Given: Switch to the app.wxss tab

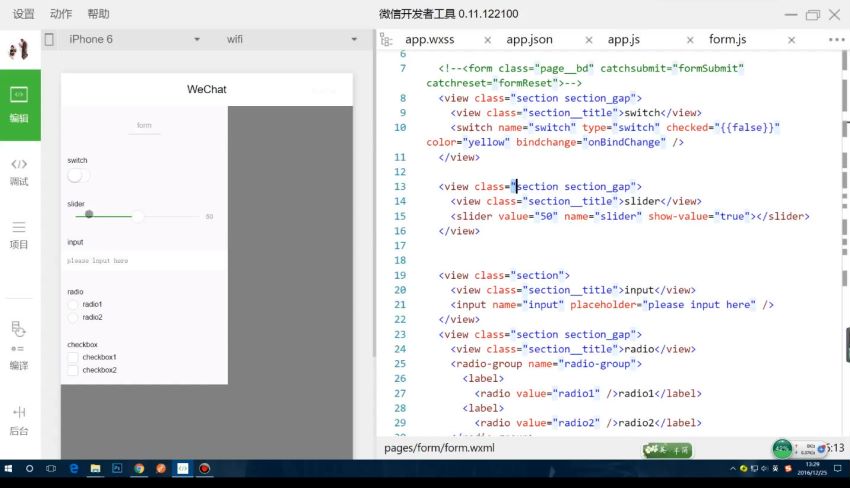Looking at the screenshot, I should (x=430, y=40).
